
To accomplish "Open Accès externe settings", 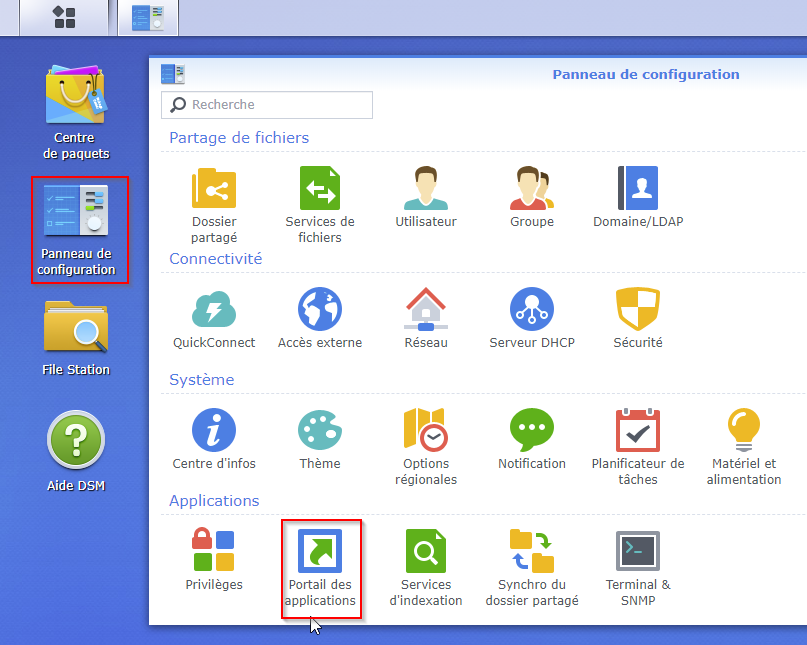I will tap(320, 318).
